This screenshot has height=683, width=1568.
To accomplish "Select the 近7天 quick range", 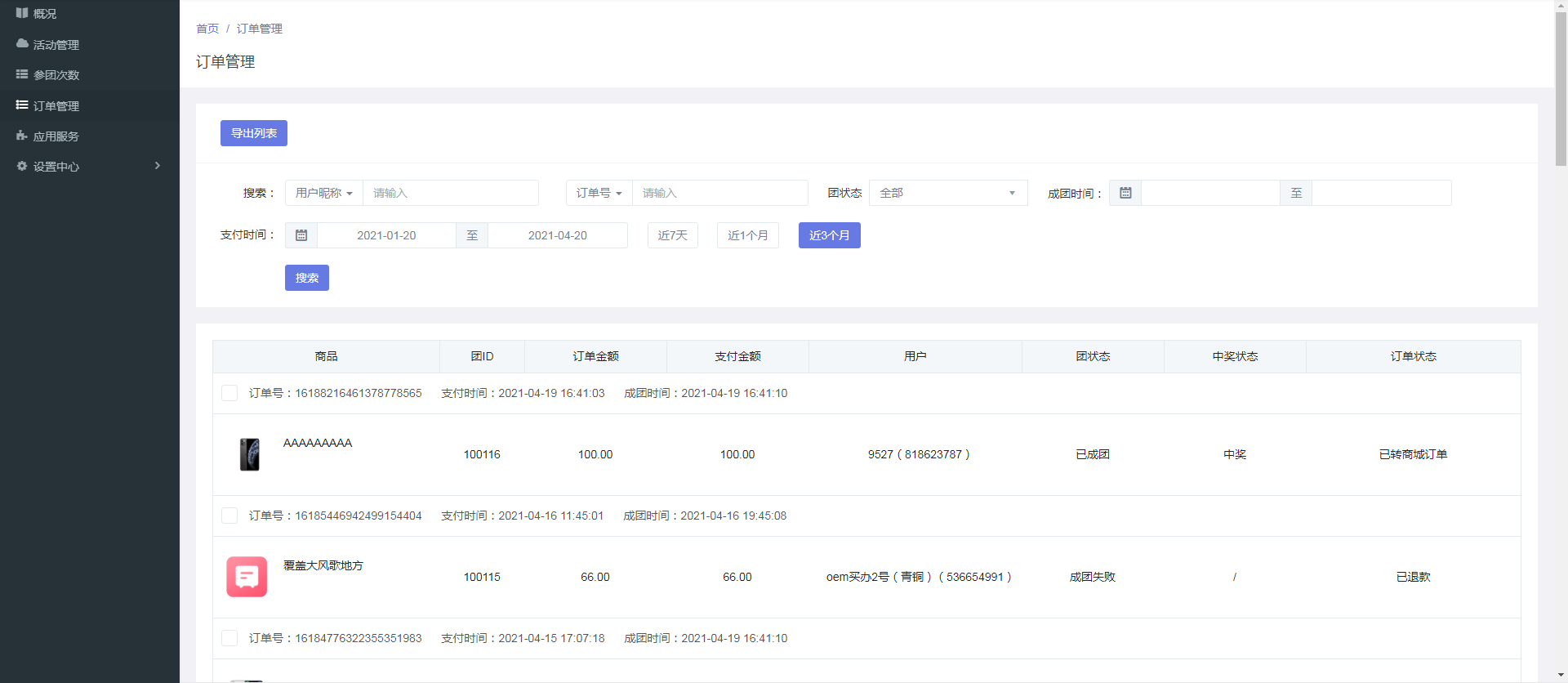I will (673, 235).
